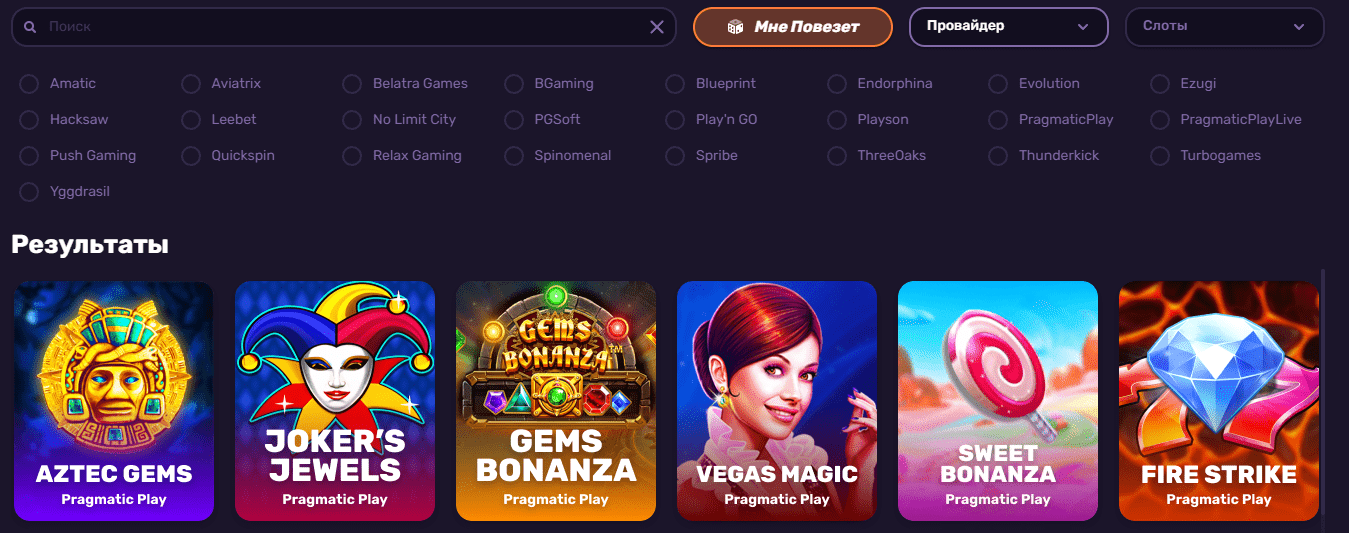This screenshot has height=533, width=1349.
Task: Launch the Joker's Jewels slot
Action: click(335, 400)
